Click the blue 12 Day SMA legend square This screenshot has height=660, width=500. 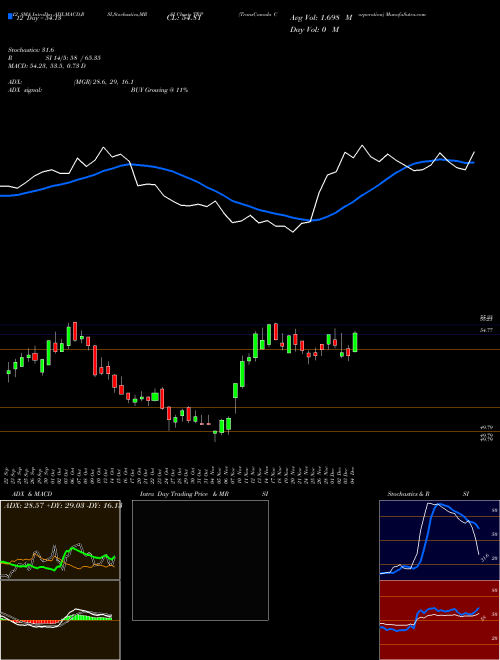[x=10, y=17]
